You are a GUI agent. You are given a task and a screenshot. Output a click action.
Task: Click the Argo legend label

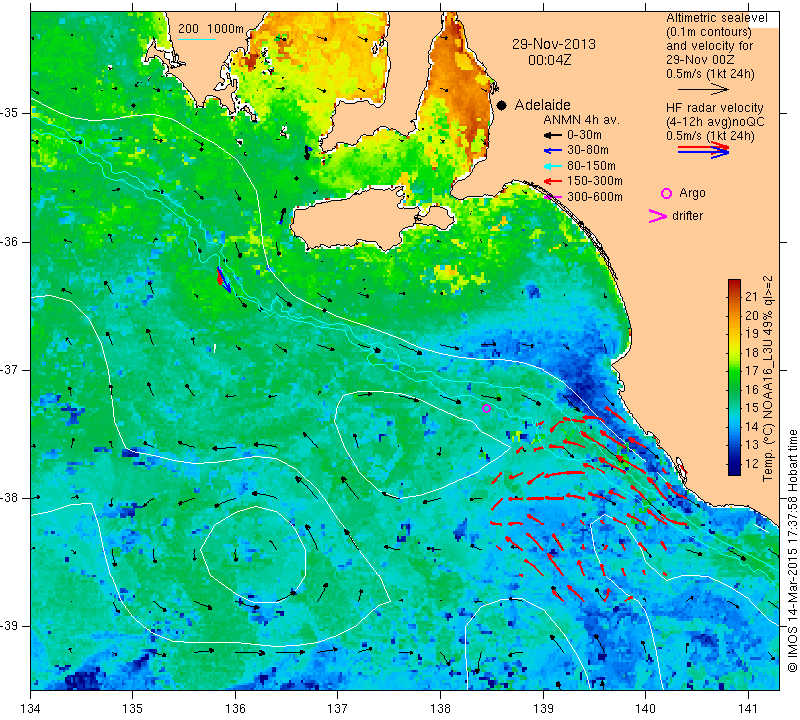pos(692,193)
